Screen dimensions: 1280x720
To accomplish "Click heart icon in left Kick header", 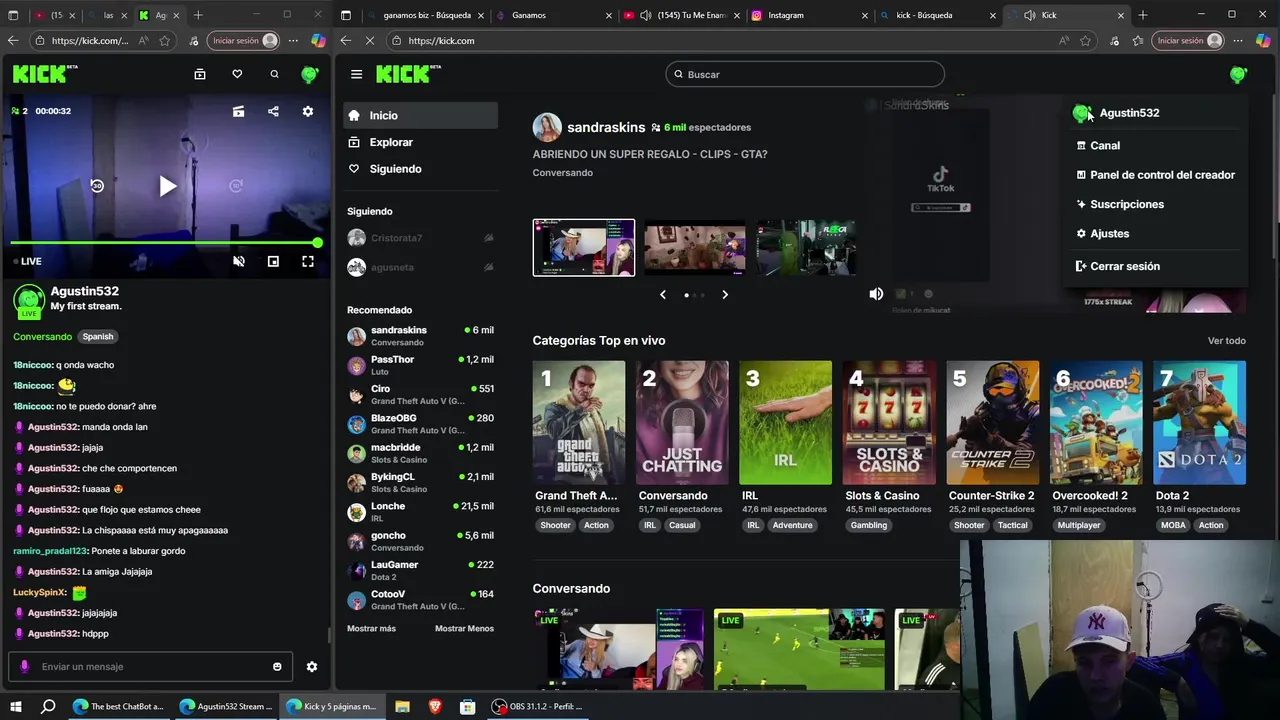I will (x=237, y=74).
